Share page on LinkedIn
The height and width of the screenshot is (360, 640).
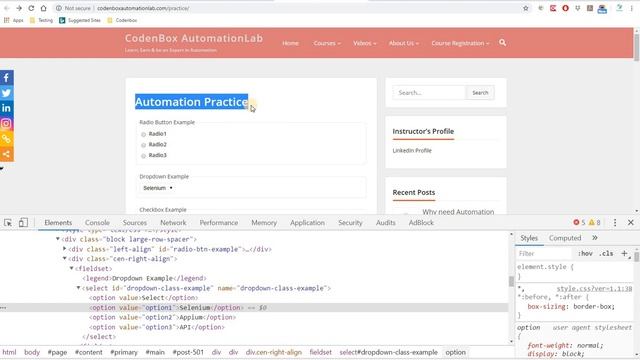pyautogui.click(x=7, y=108)
